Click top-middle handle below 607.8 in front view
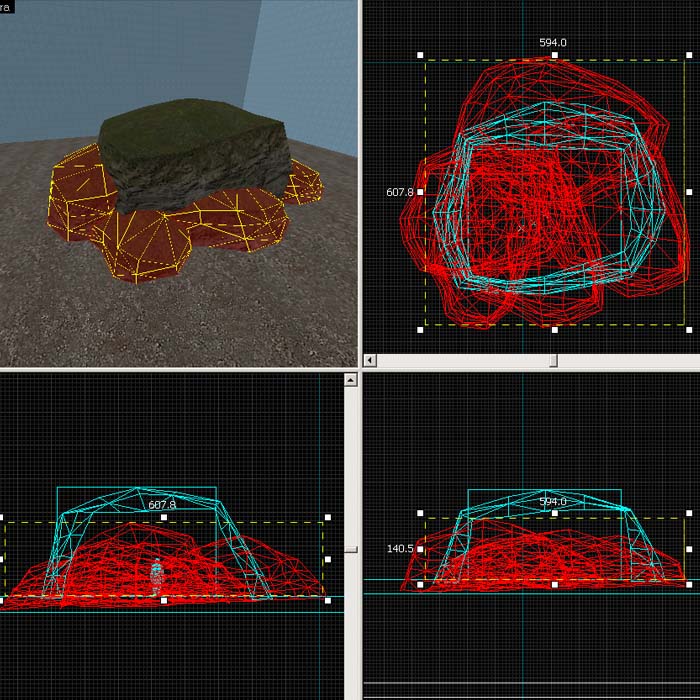Screen dimensions: 700x700 click(x=164, y=518)
